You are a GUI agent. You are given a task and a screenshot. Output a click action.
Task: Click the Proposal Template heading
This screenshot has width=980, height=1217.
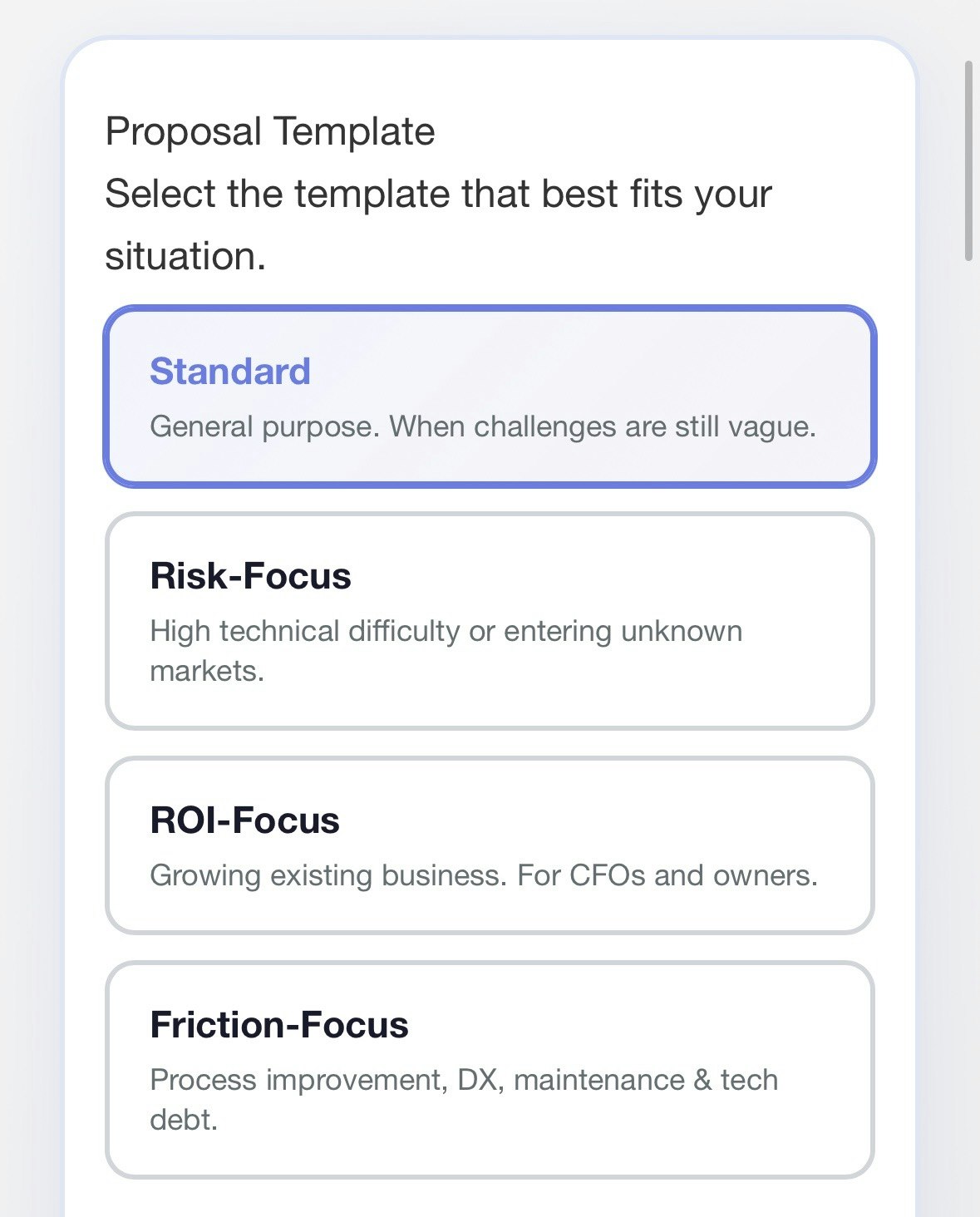pyautogui.click(x=269, y=130)
